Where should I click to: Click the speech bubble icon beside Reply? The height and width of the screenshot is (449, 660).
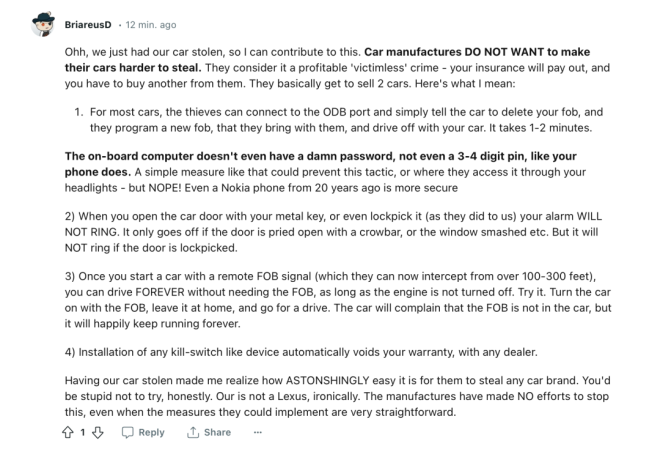click(x=127, y=433)
